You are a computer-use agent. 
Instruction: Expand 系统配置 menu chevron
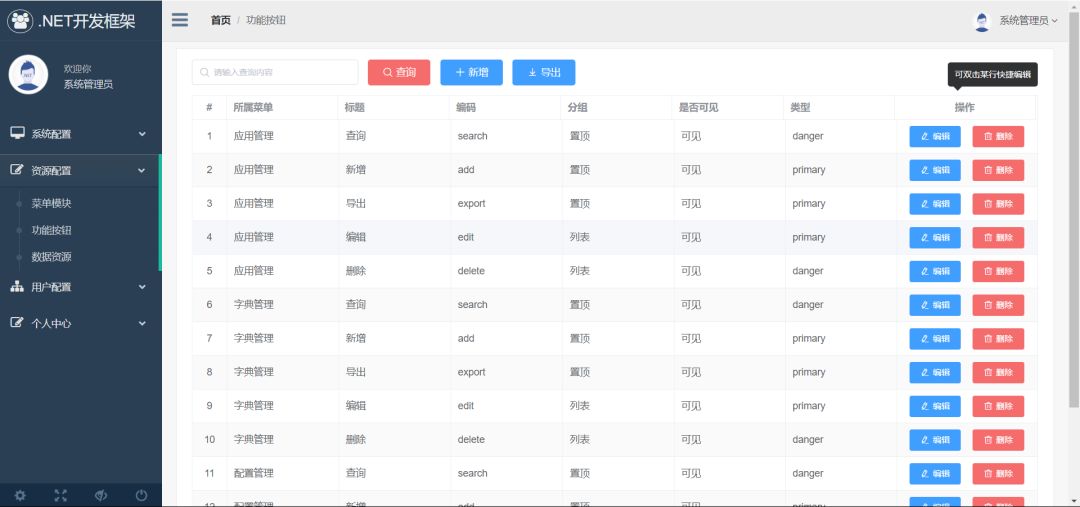tap(142, 134)
